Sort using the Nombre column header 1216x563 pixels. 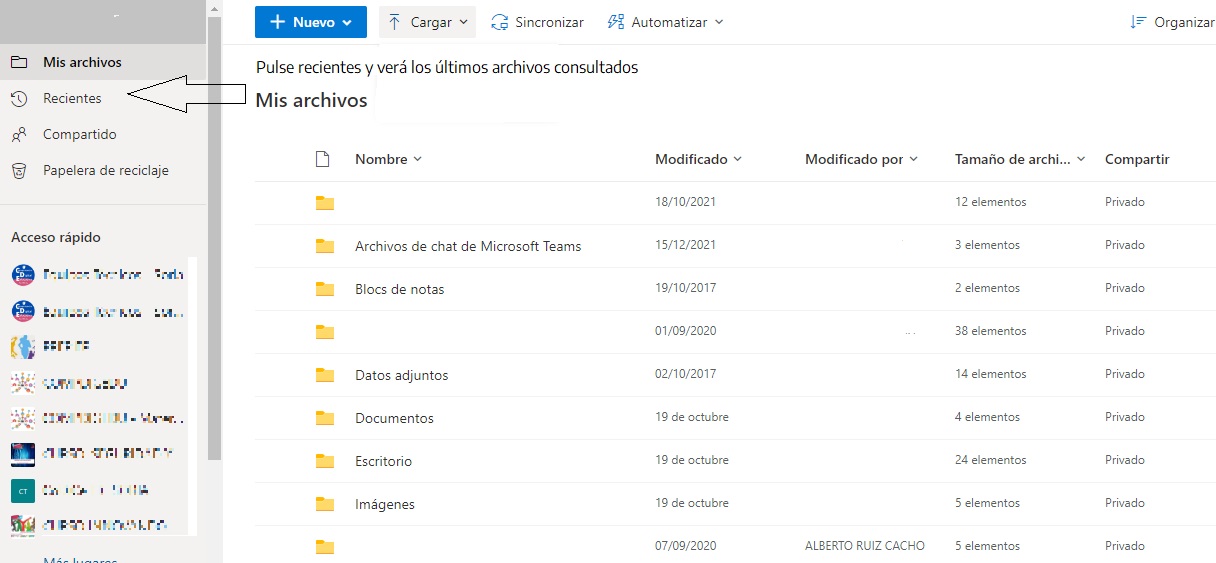388,159
